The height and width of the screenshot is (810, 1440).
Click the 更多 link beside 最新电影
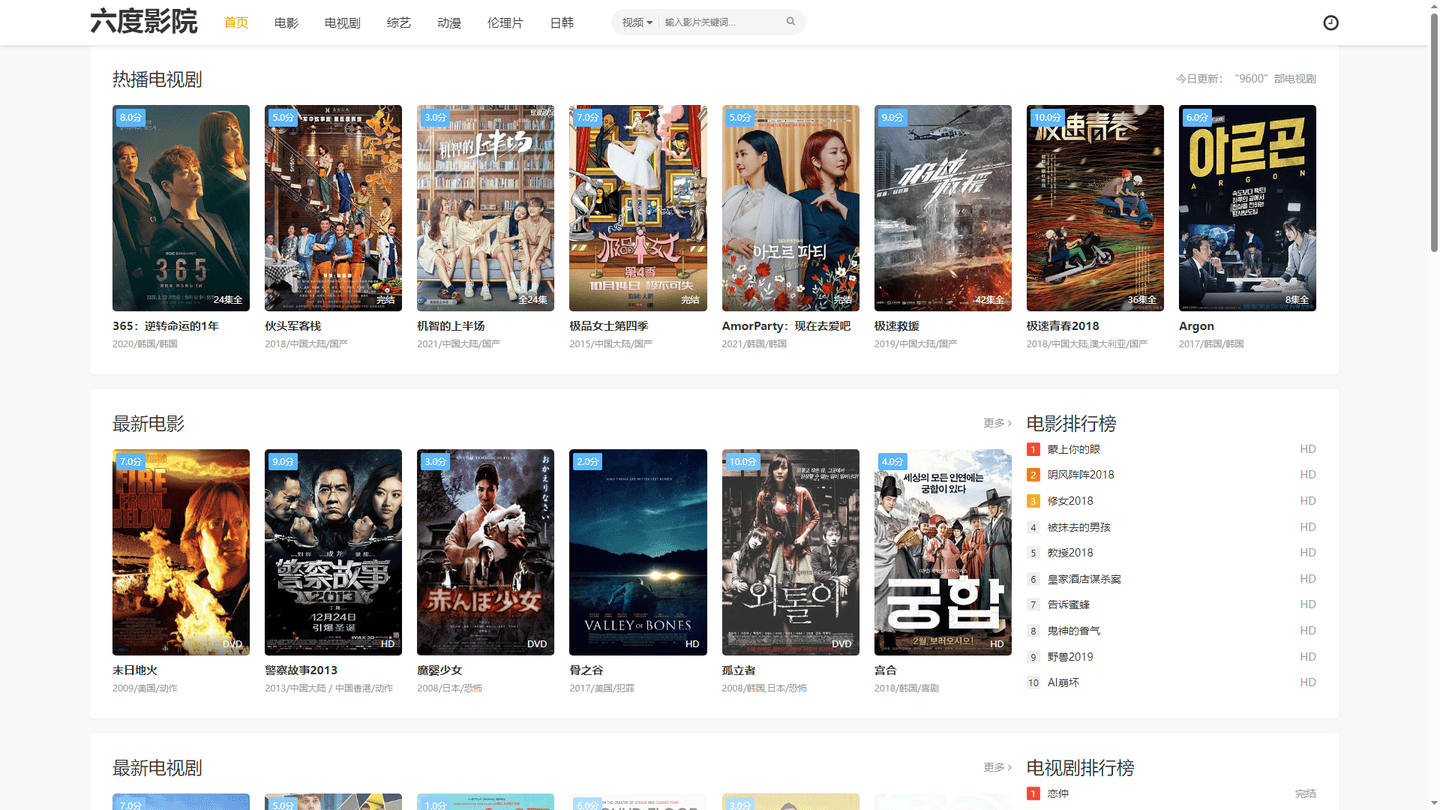[997, 423]
